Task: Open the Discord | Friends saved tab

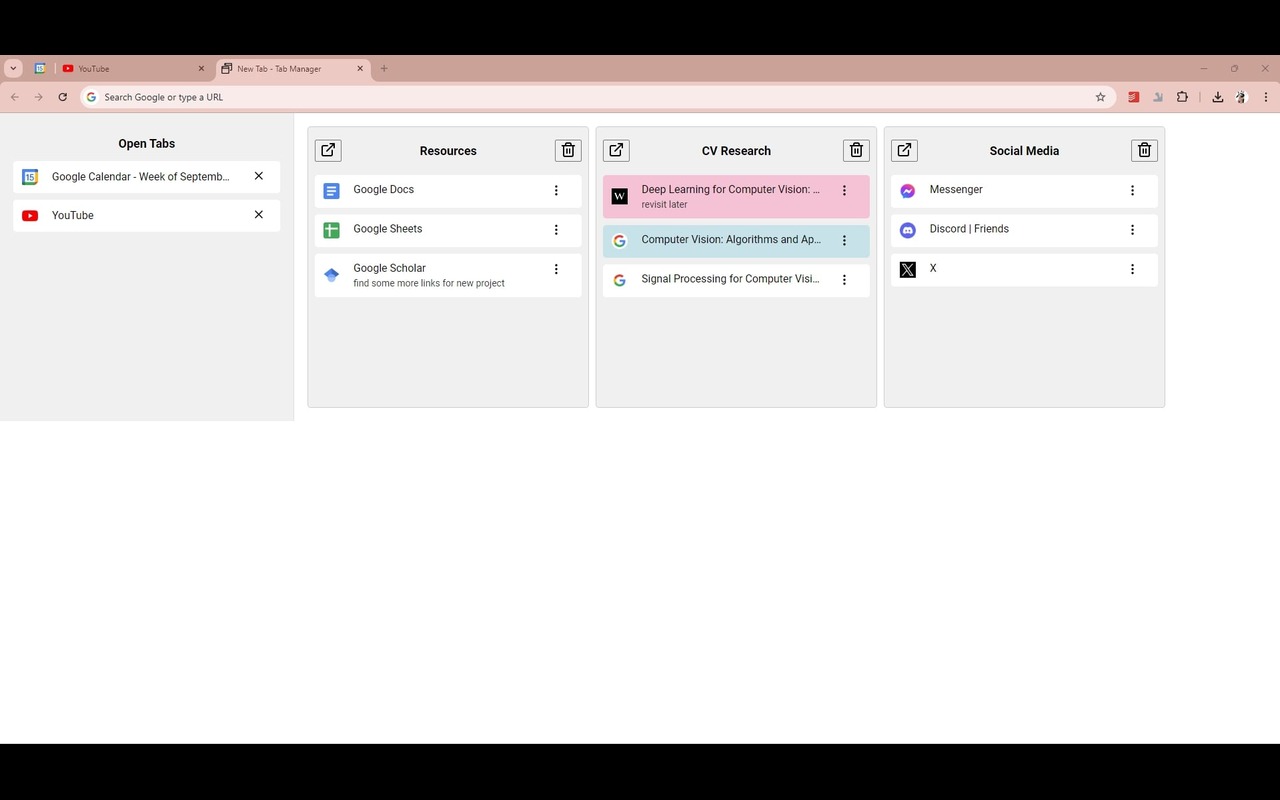Action: [1024, 230]
